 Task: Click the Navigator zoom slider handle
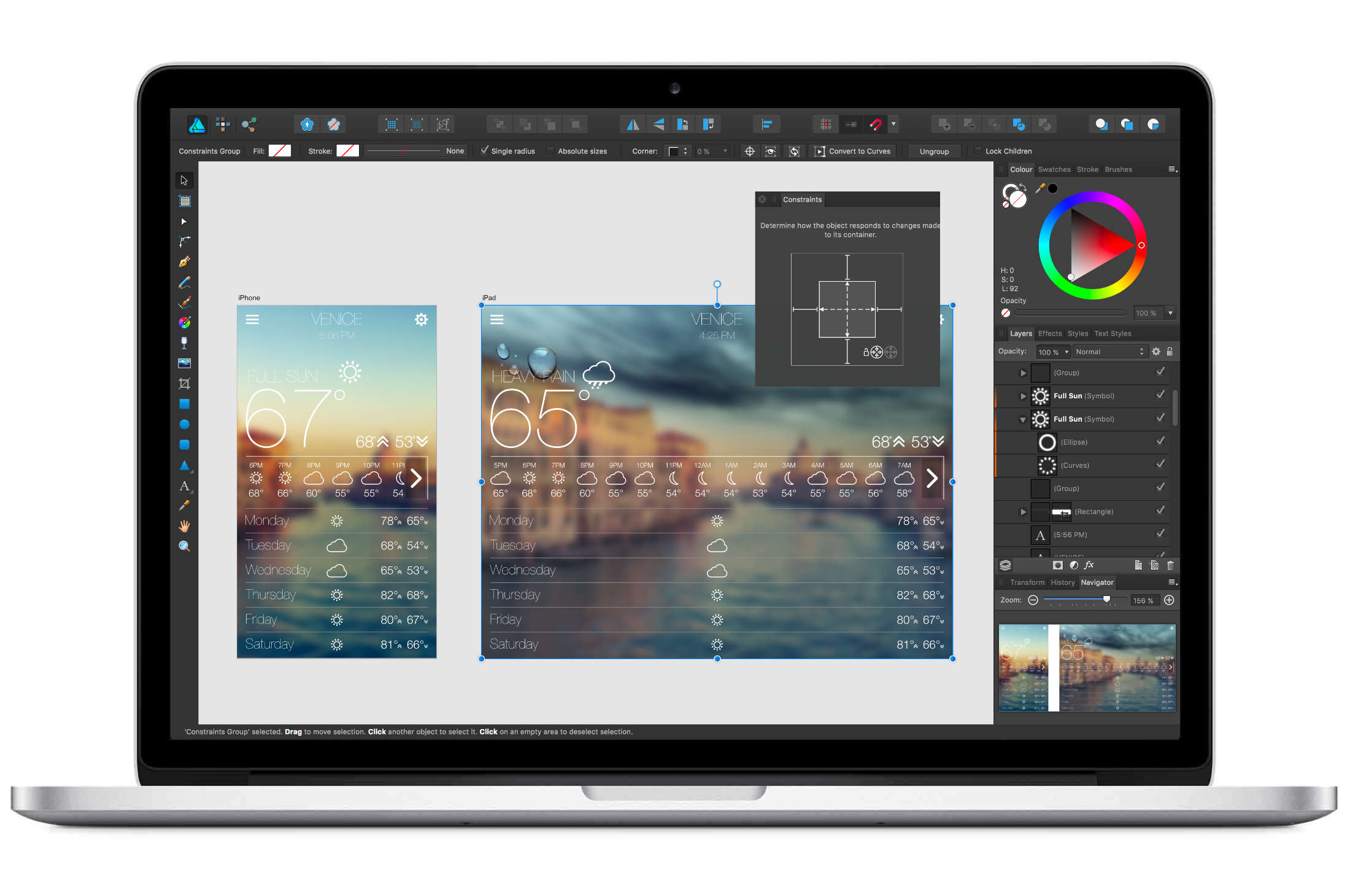pyautogui.click(x=1106, y=599)
